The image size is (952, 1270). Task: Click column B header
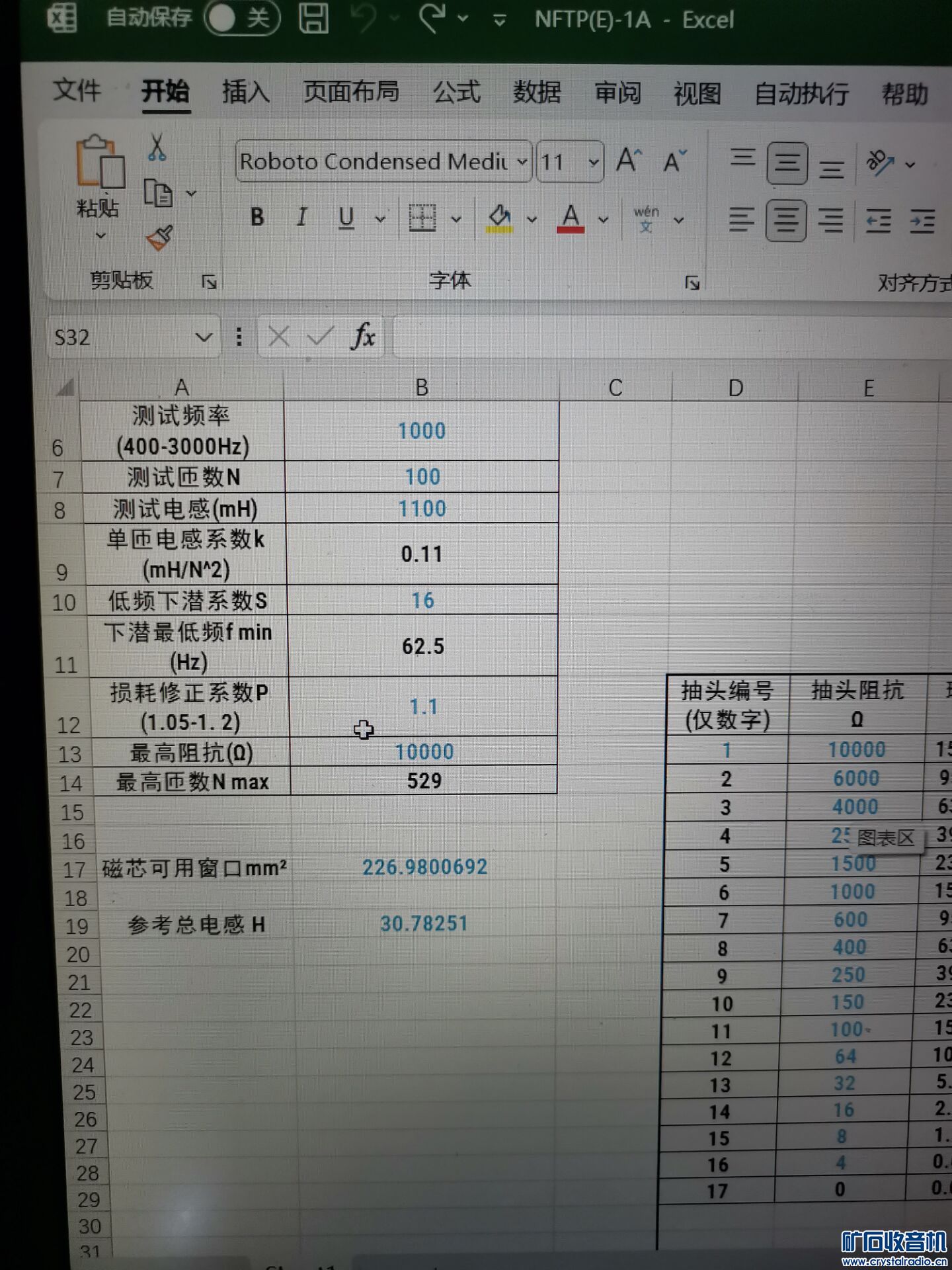(421, 387)
